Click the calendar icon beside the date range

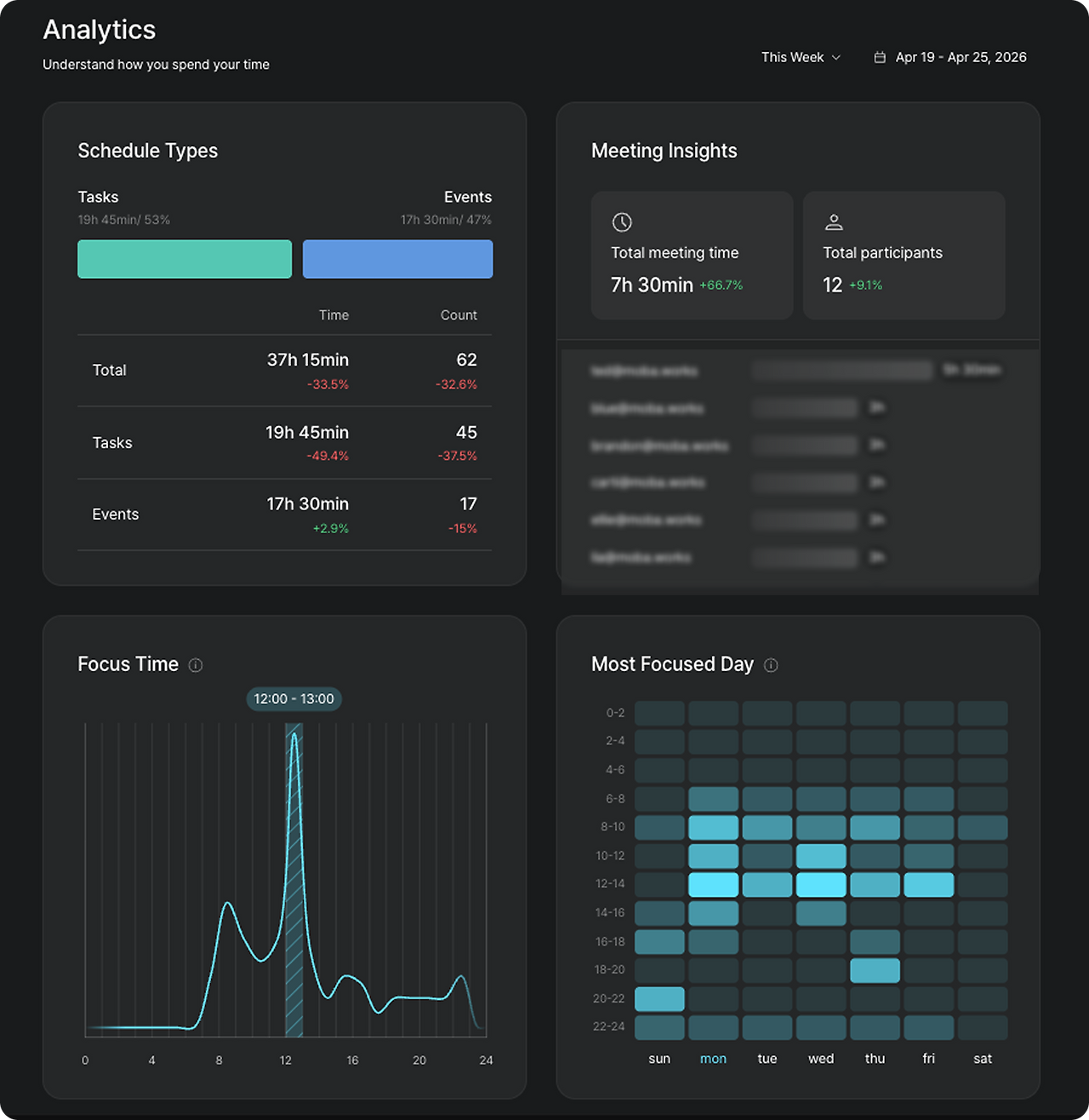[x=880, y=57]
